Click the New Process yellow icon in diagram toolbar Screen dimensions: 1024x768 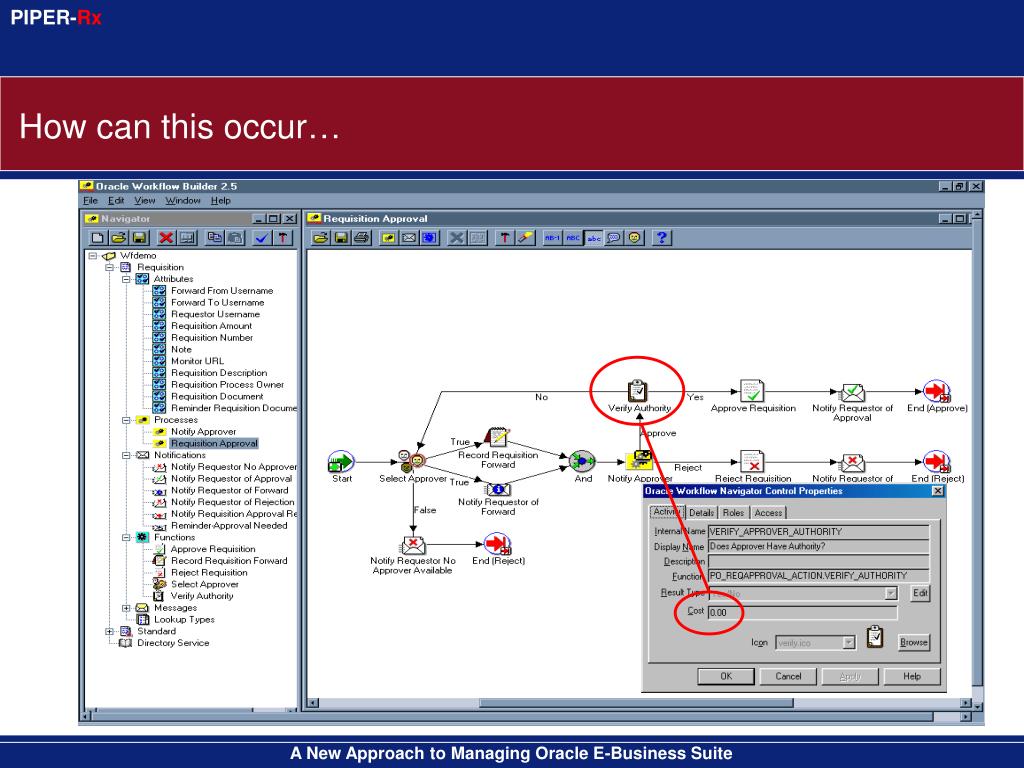pos(389,238)
